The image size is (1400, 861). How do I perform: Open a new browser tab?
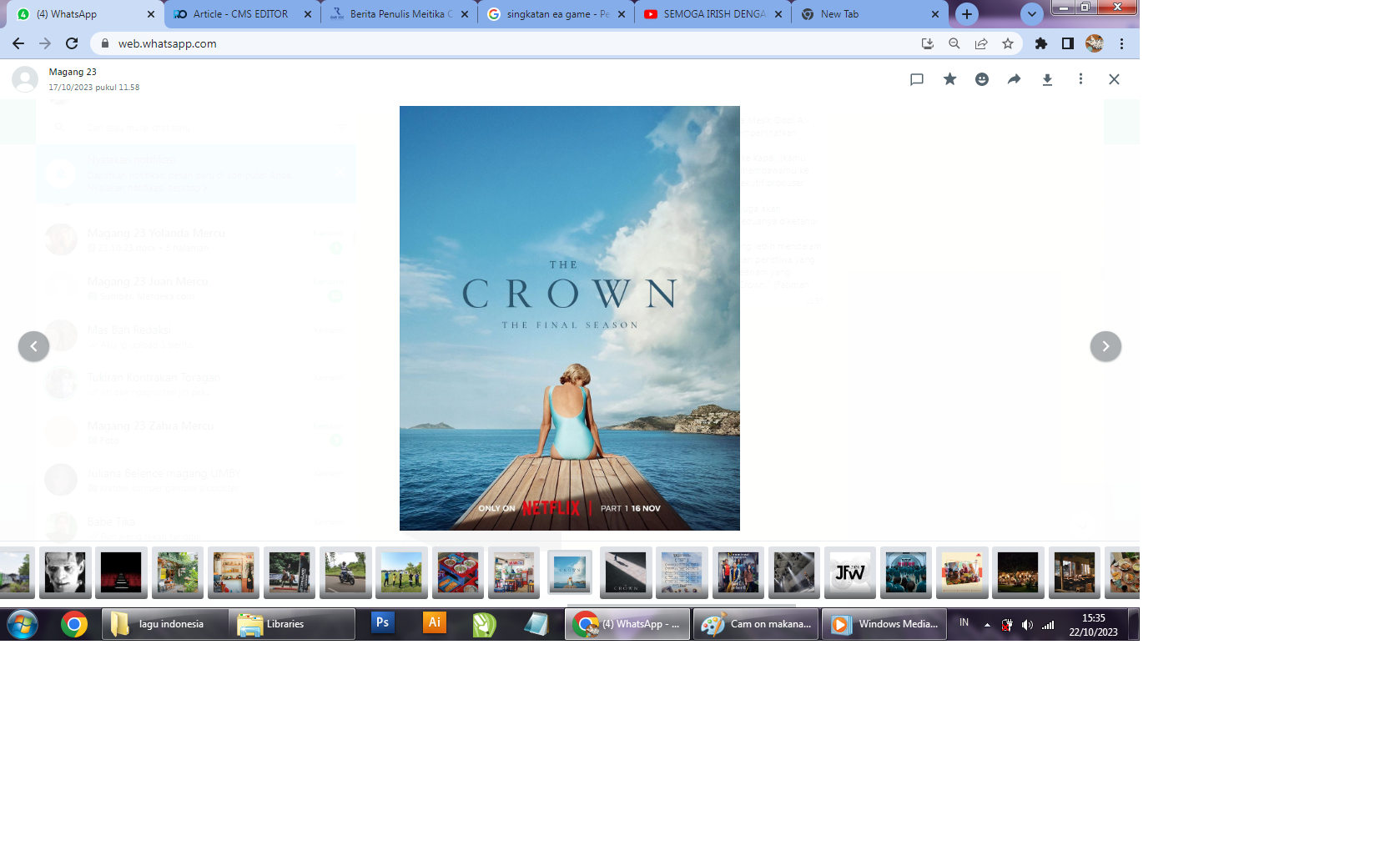click(x=966, y=14)
